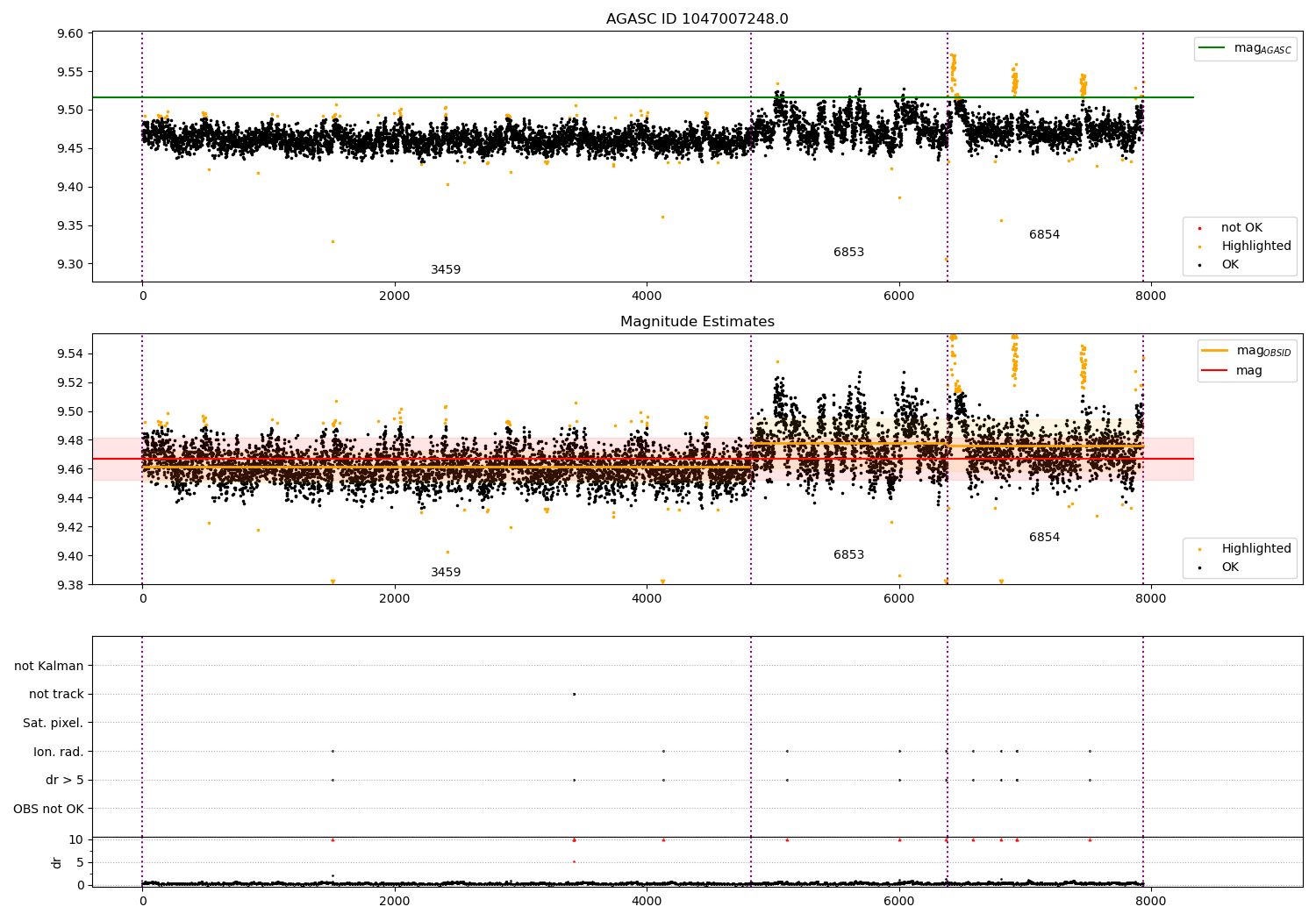Click obsid label 6853 in top plot

(x=848, y=253)
